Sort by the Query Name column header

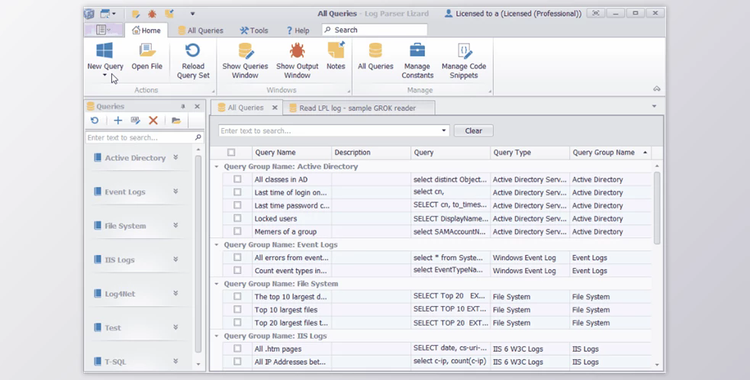292,152
